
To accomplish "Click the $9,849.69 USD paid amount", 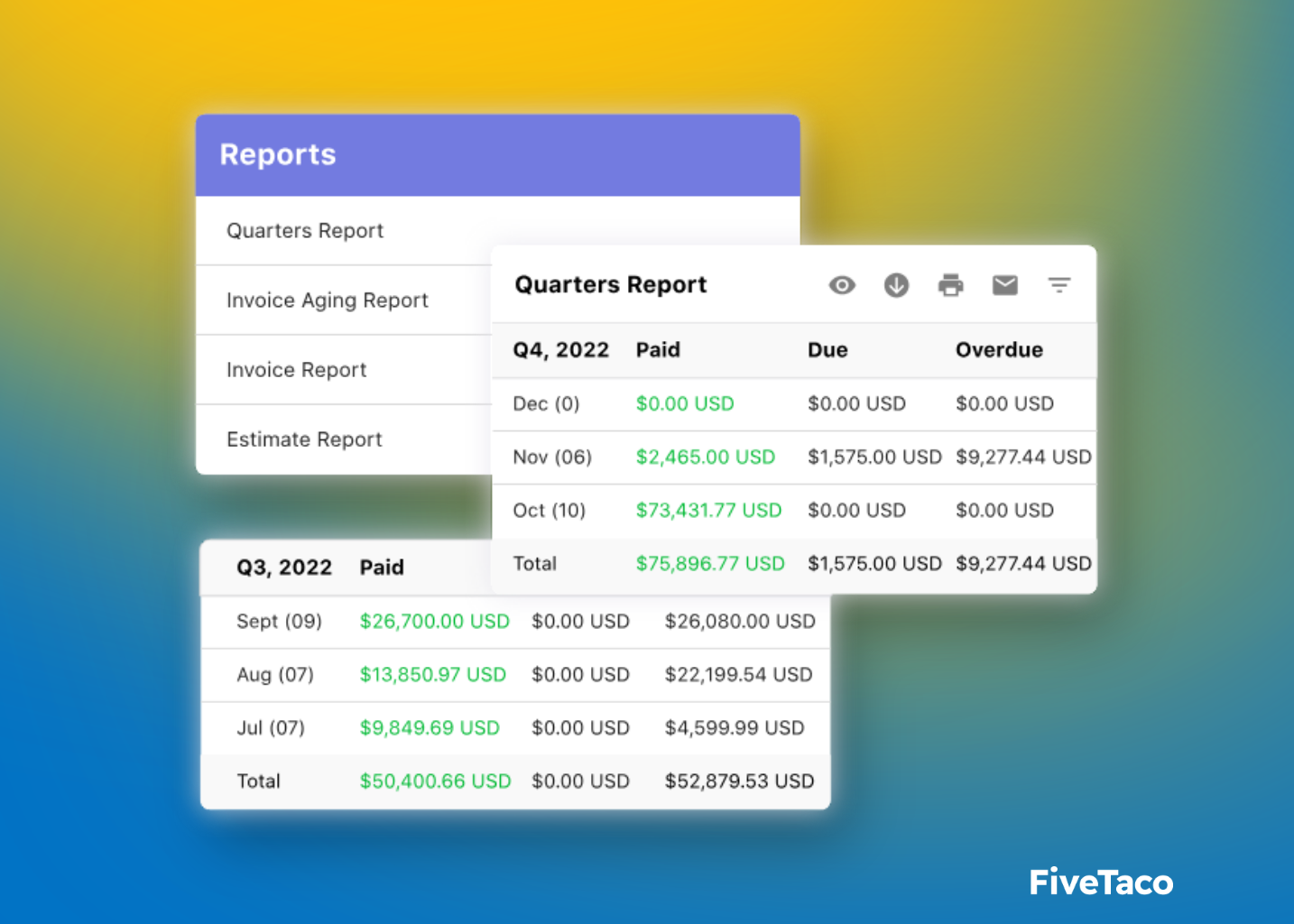I will 430,728.
